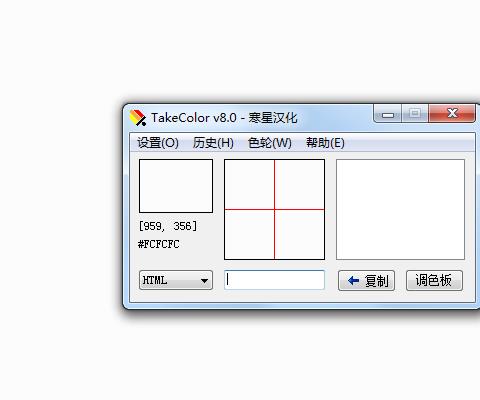Click the black dropdown arrow beside HTML
Image resolution: width=480 pixels, height=400 pixels.
tap(204, 281)
